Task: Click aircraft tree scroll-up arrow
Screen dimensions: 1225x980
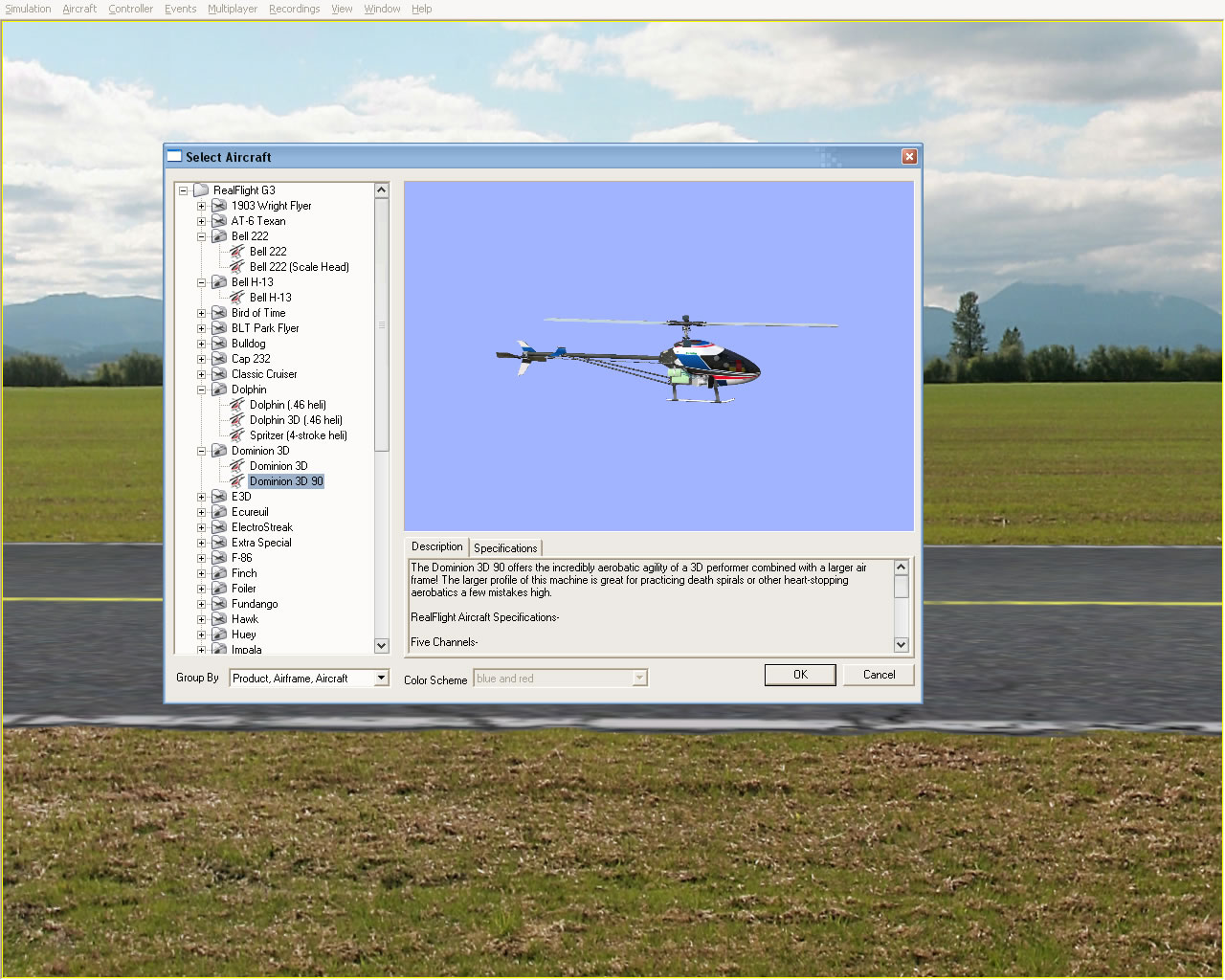Action: (x=381, y=190)
